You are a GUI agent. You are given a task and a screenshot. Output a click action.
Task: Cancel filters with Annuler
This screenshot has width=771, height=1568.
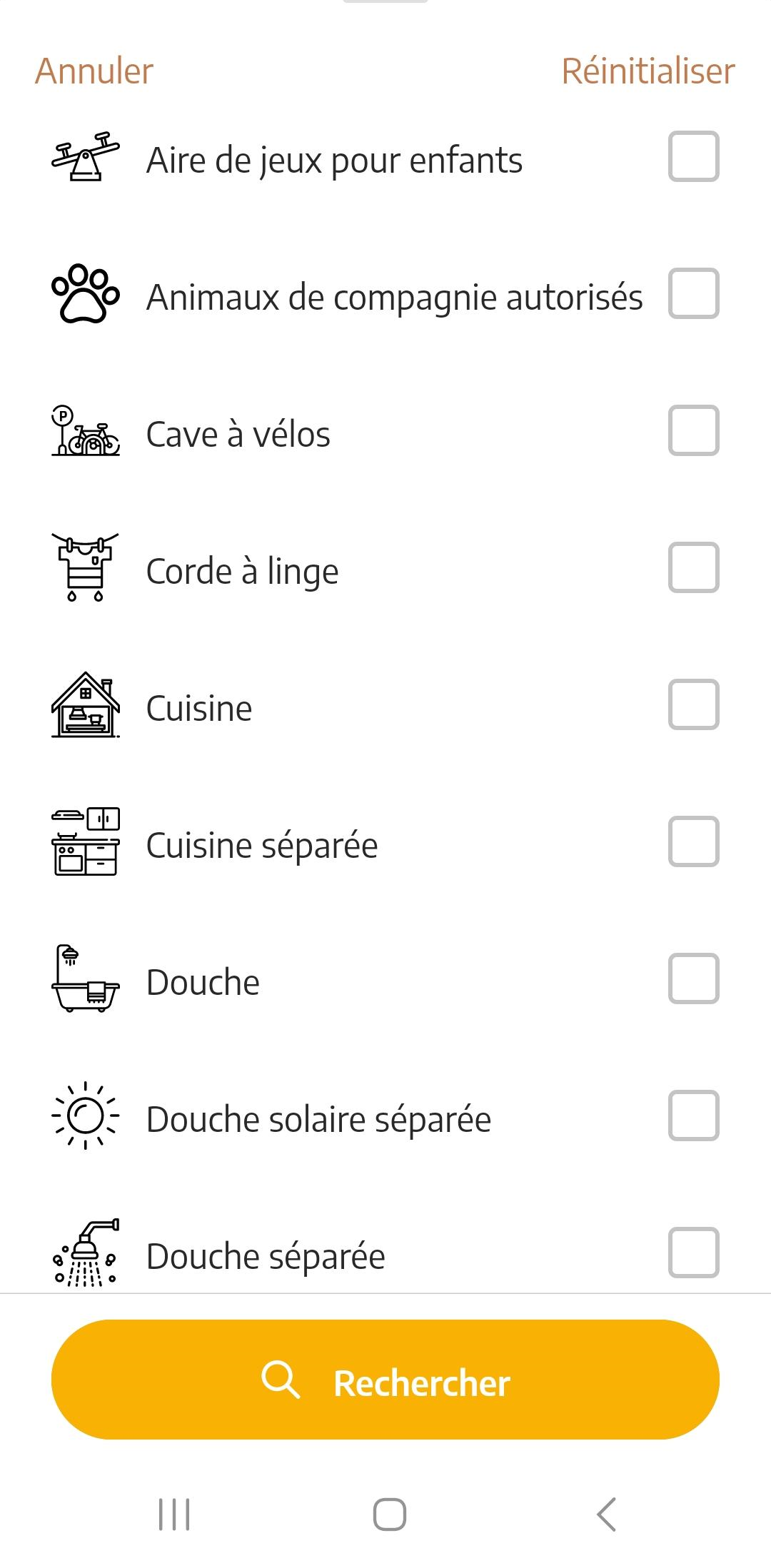94,71
